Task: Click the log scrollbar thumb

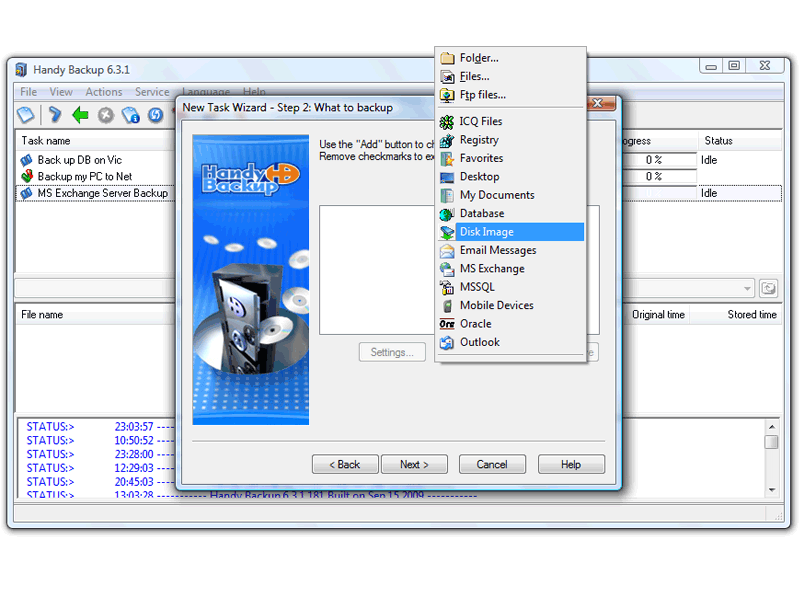Action: [x=771, y=442]
